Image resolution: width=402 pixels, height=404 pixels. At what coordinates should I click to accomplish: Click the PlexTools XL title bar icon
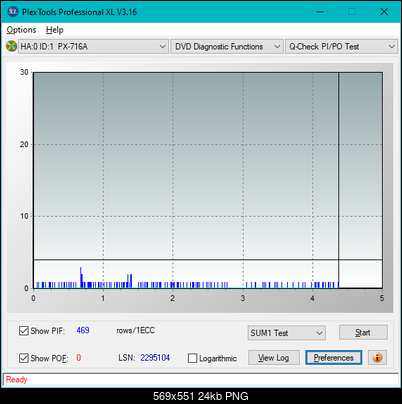[12, 12]
